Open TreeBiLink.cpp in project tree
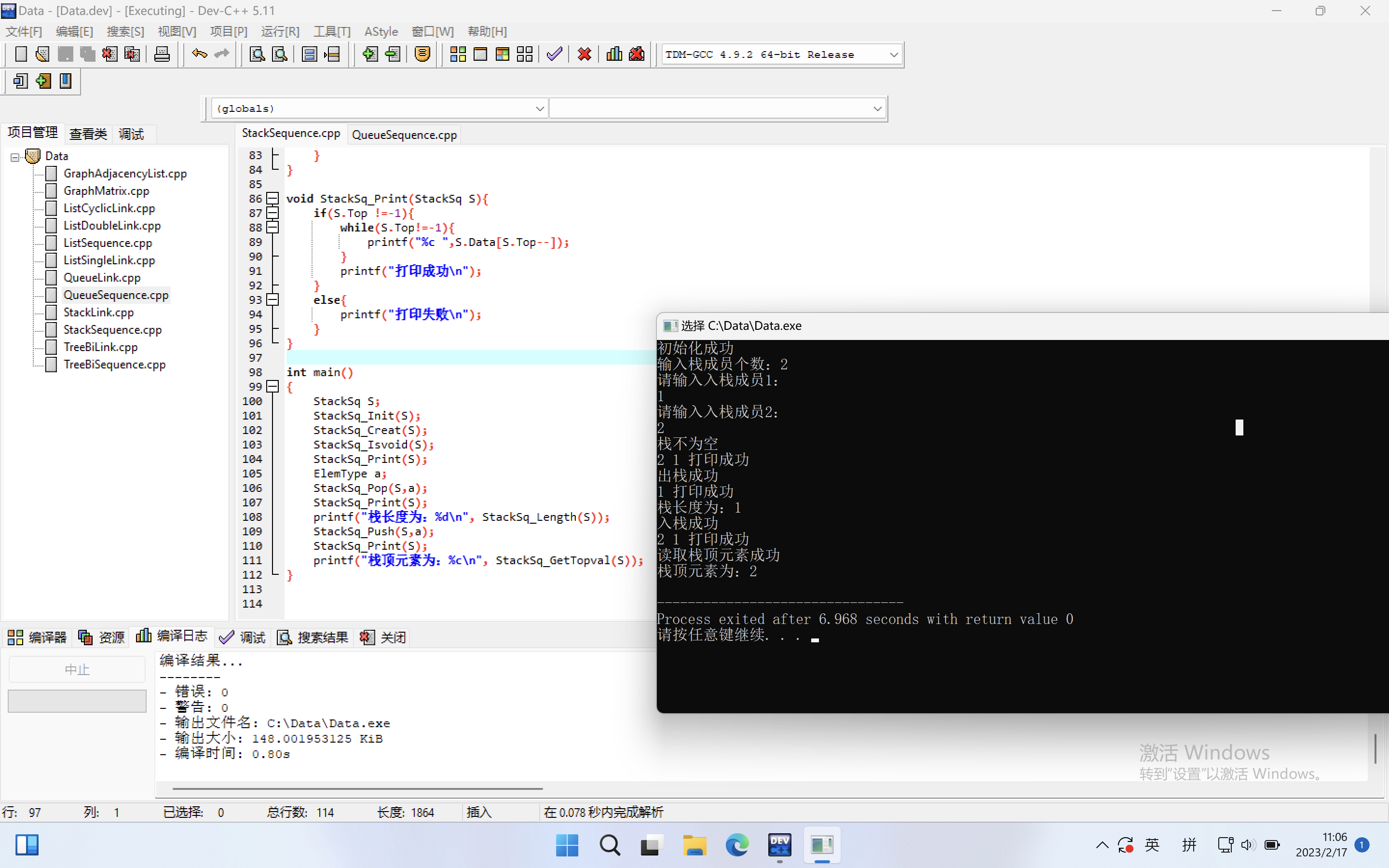This screenshot has width=1389, height=868. click(x=100, y=347)
